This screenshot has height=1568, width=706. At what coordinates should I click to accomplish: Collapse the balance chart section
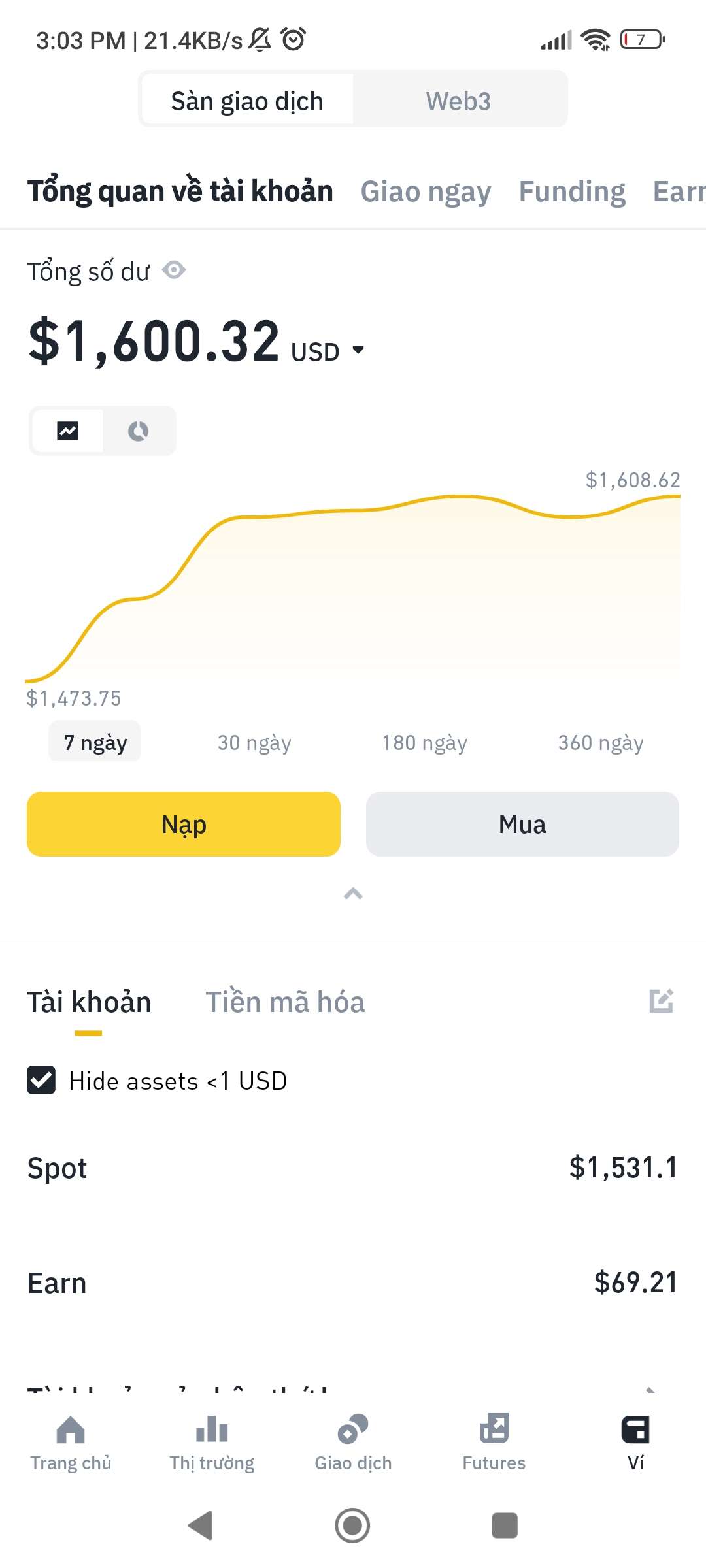pyautogui.click(x=353, y=894)
